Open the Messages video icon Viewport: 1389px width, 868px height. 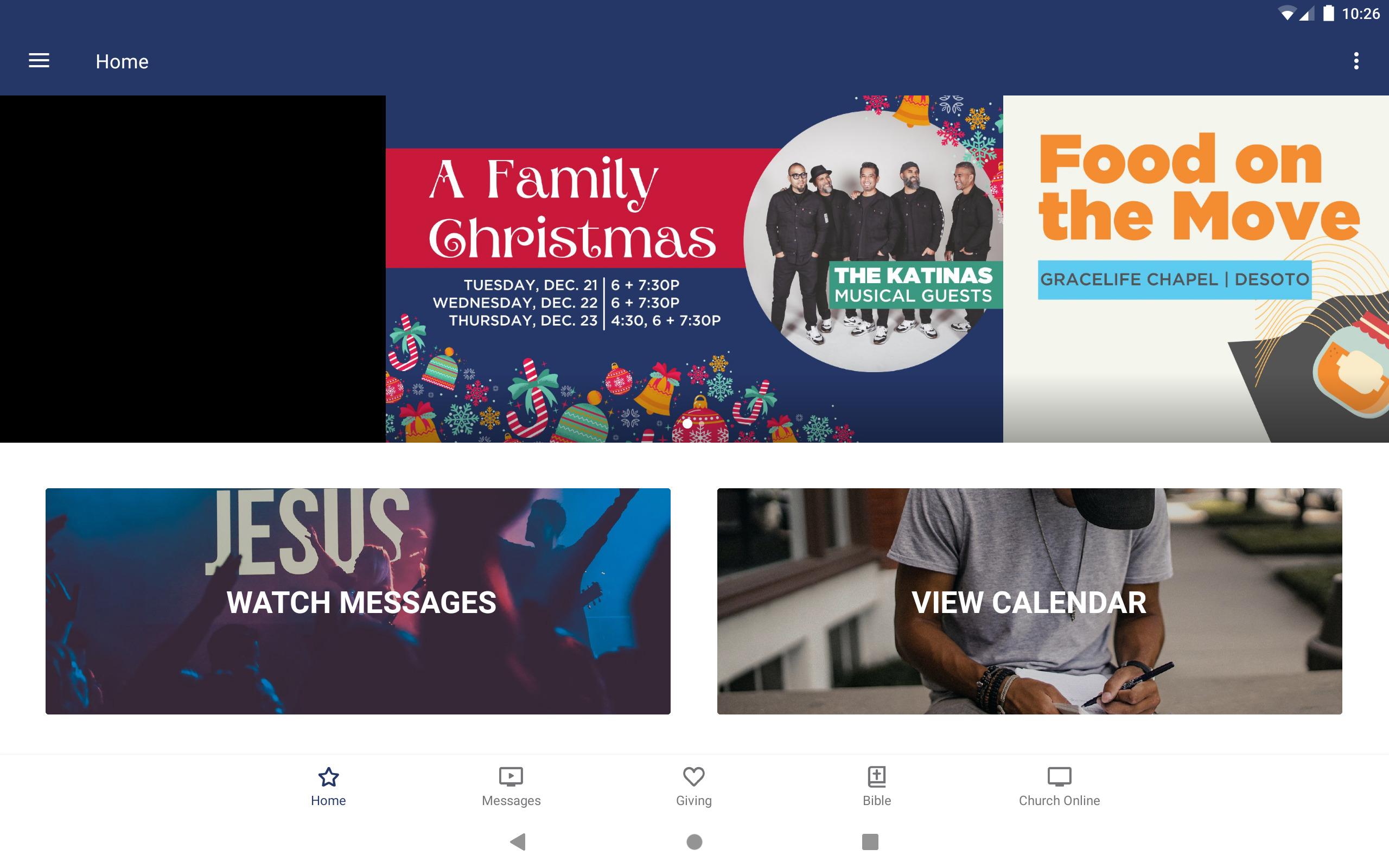pyautogui.click(x=511, y=777)
